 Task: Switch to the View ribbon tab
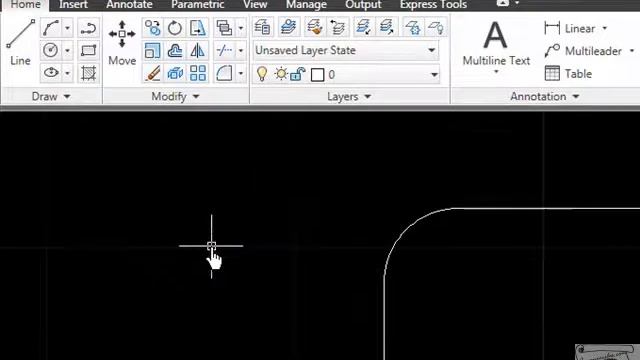pyautogui.click(x=256, y=5)
